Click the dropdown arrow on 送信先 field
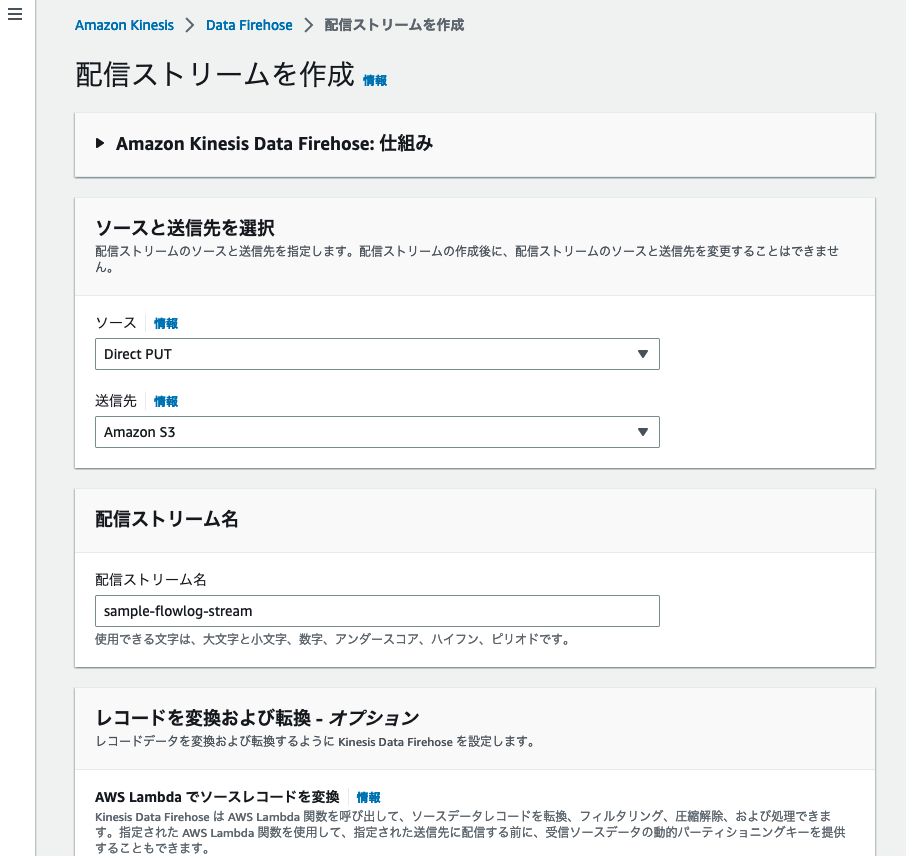The height and width of the screenshot is (856, 906). [x=643, y=432]
